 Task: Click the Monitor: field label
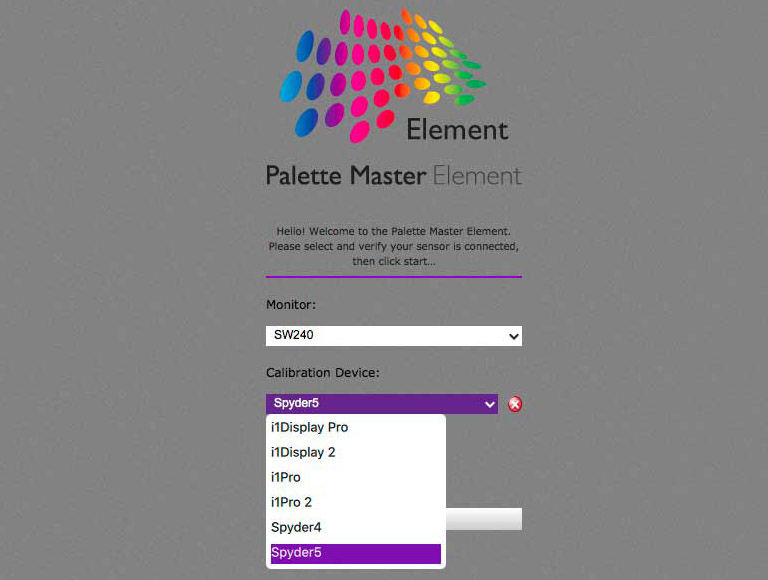click(x=291, y=305)
